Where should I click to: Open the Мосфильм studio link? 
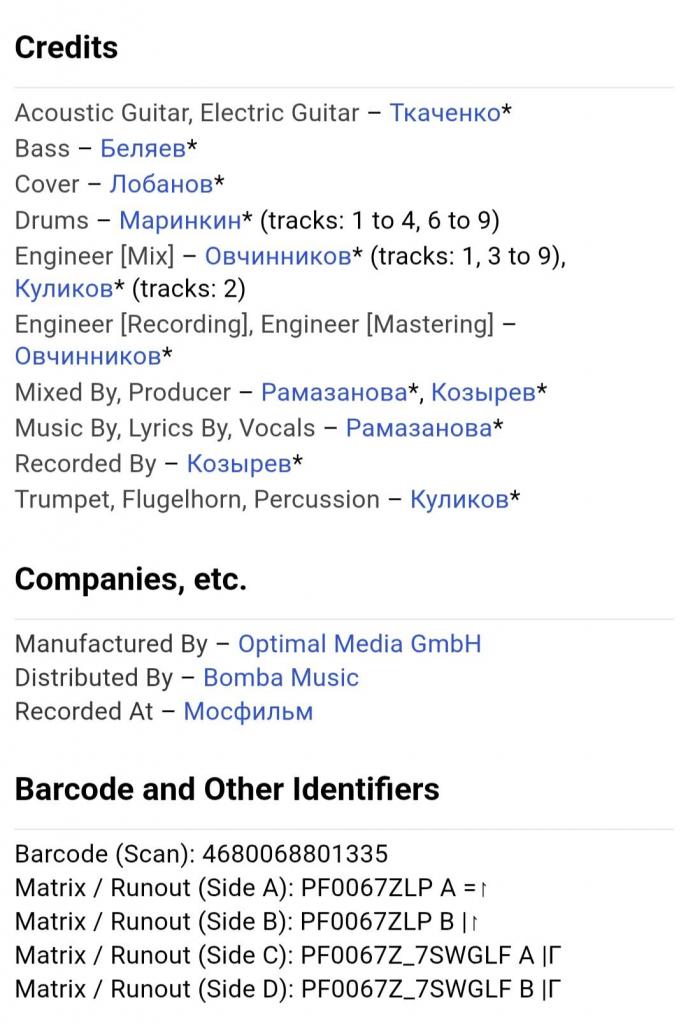click(x=248, y=711)
